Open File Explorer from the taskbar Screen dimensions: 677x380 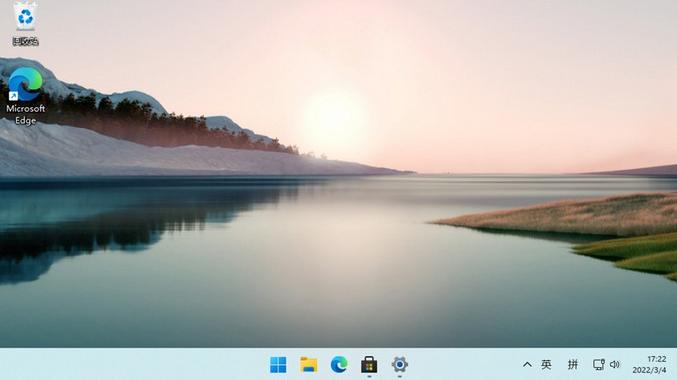coord(309,365)
